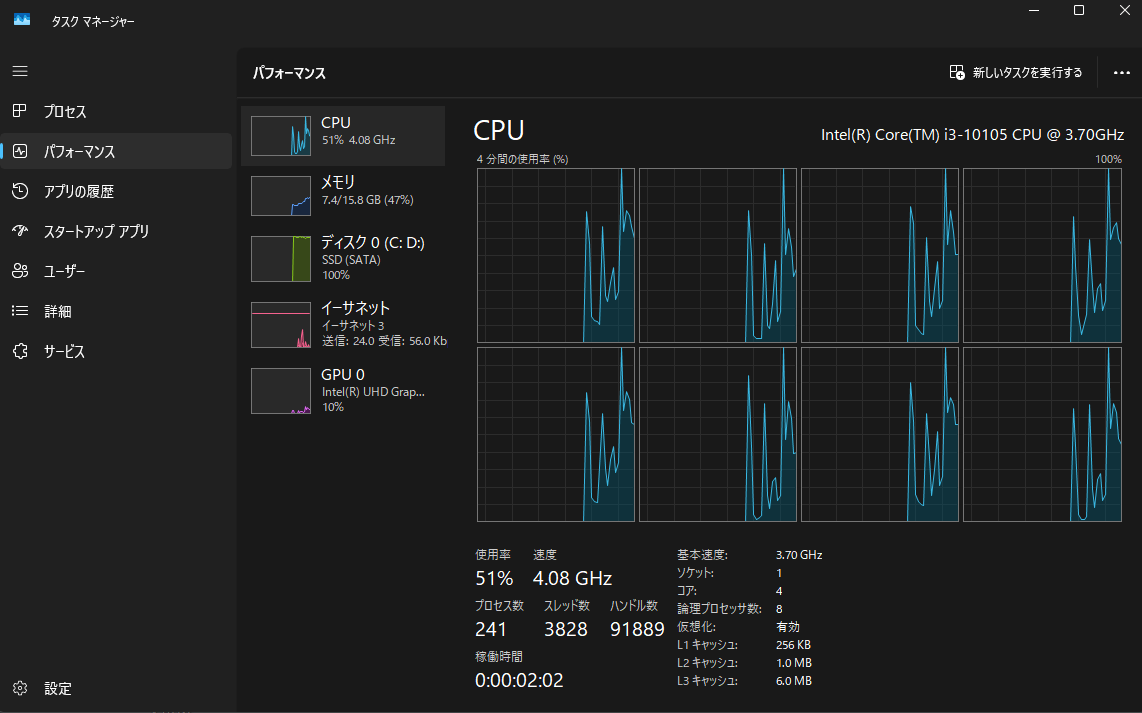Click the Intel Core i3-10105 processor name
This screenshot has width=1142, height=713.
tap(972, 135)
